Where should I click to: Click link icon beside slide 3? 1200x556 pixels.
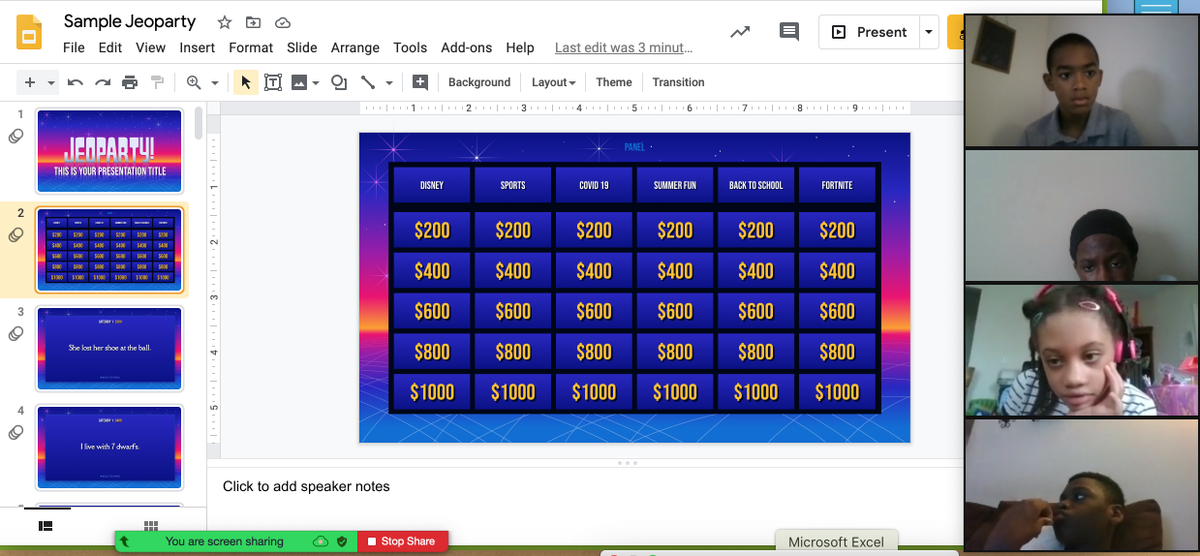tap(15, 334)
